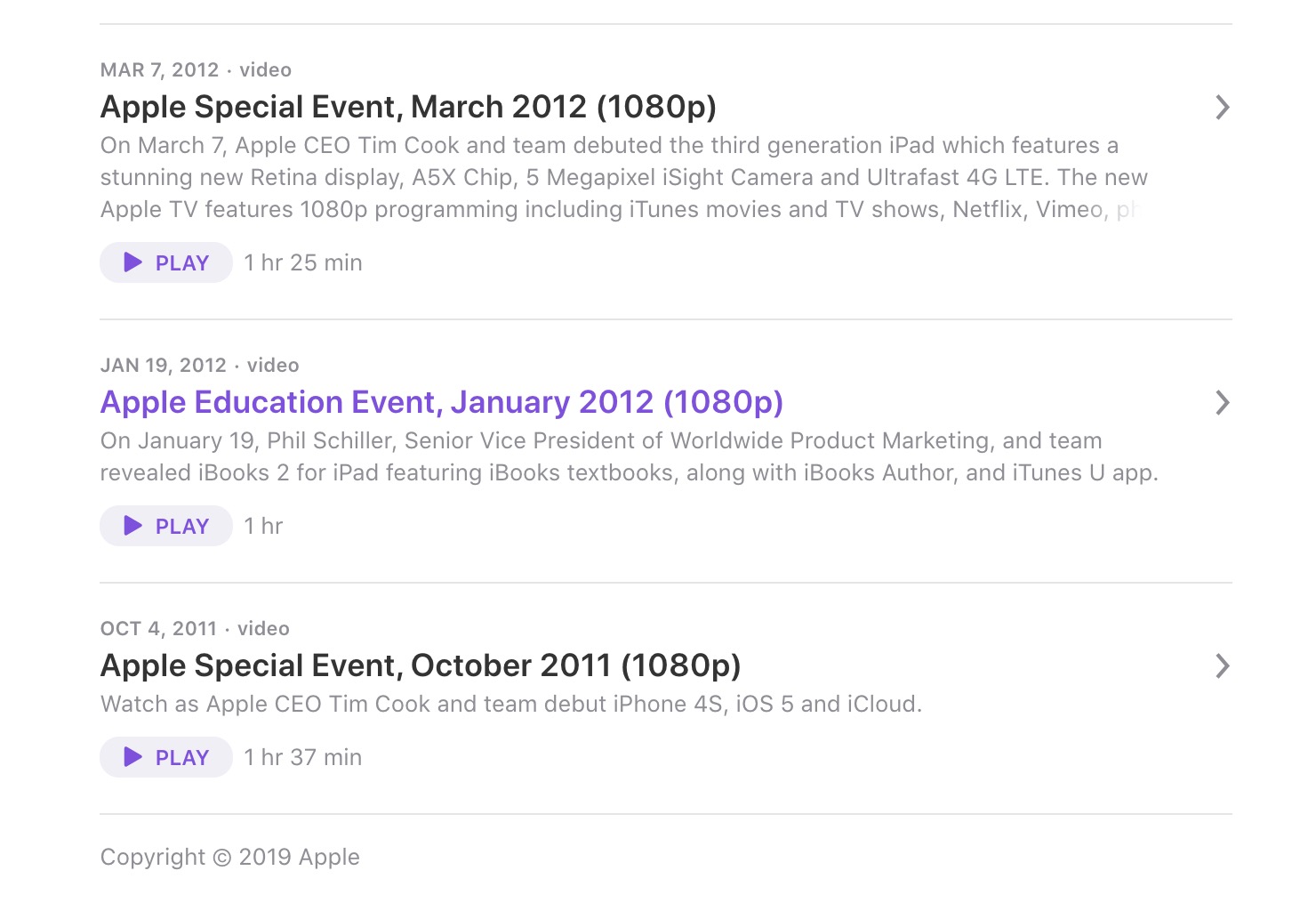Play the January 2012 Education Event video

pyautogui.click(x=166, y=526)
